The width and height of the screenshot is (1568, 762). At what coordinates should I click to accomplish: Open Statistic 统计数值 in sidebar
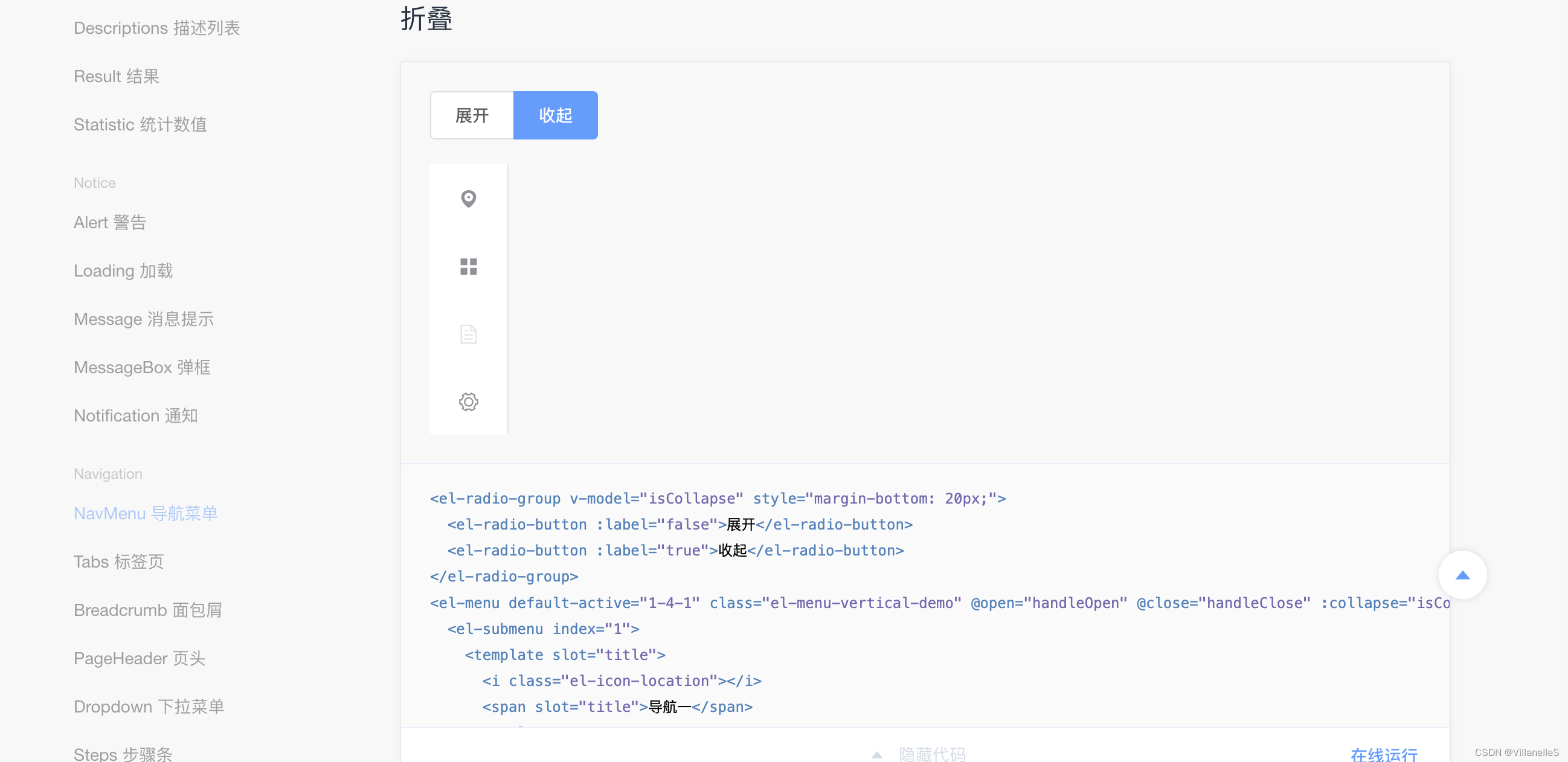(140, 125)
